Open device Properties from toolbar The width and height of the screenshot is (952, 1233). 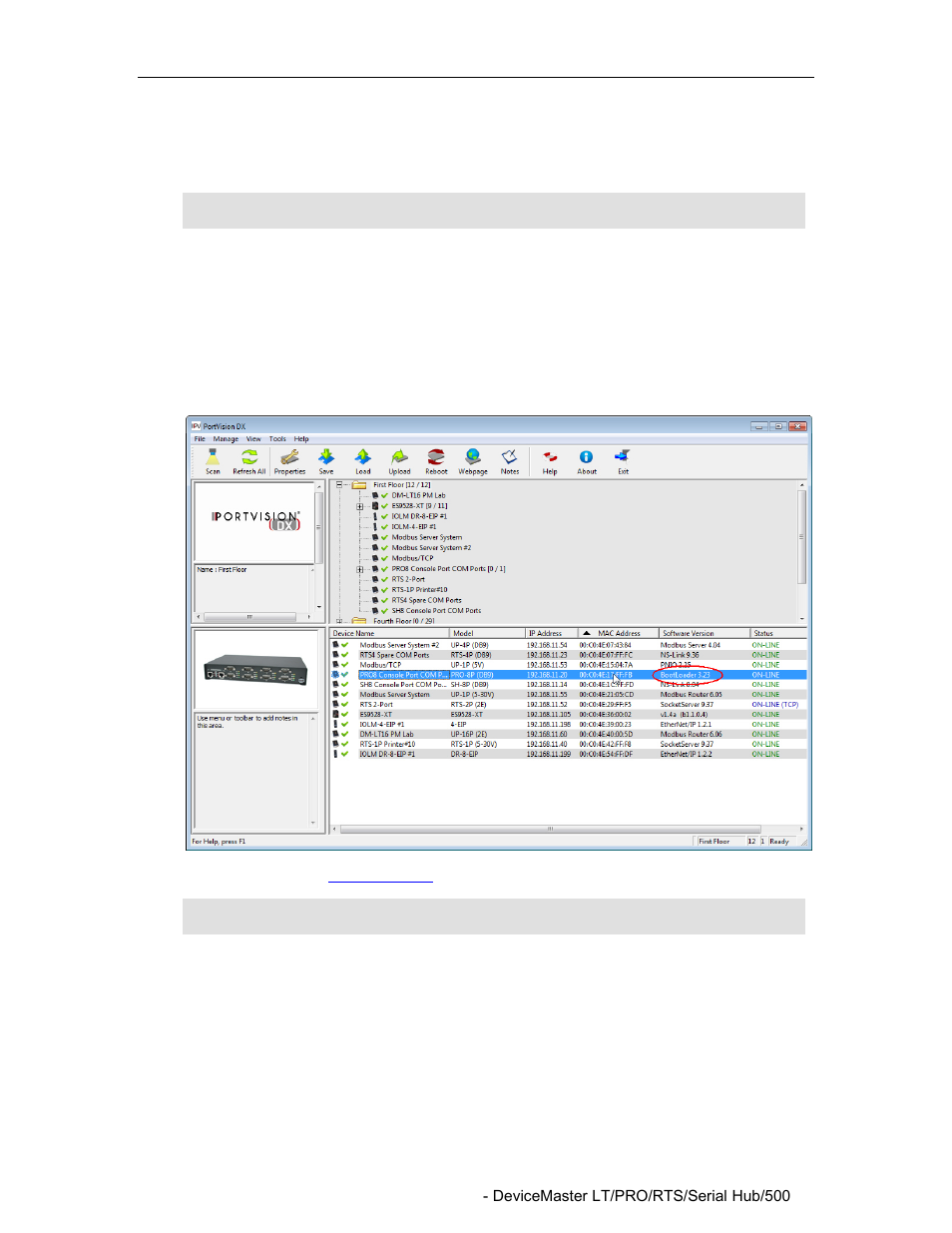tap(289, 461)
